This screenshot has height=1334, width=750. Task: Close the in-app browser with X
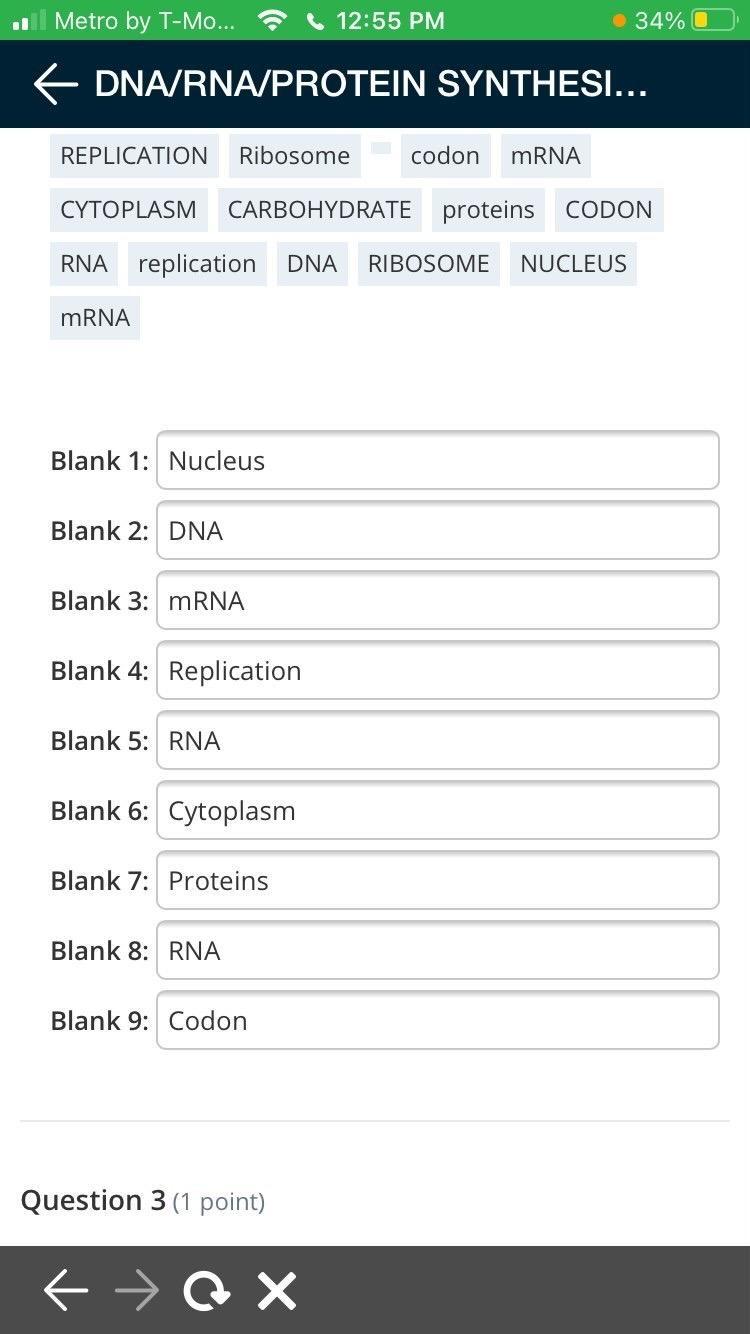coord(277,1291)
